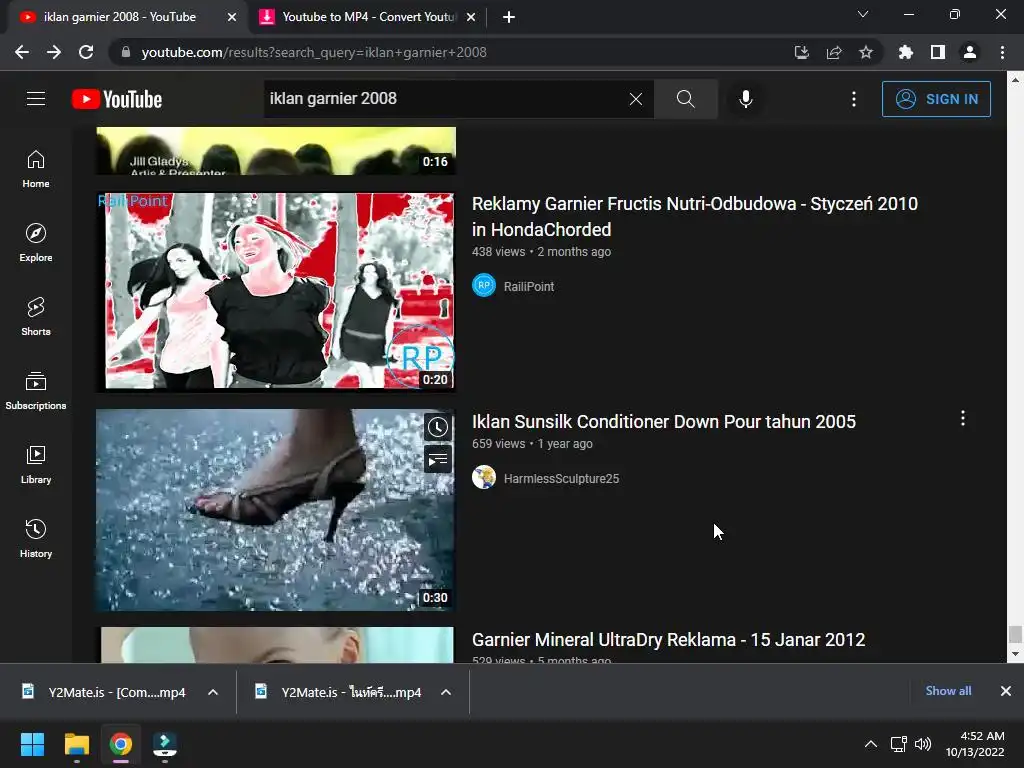This screenshot has height=768, width=1024.
Task: Close the iklan garnier 2008 tab
Action: click(232, 17)
